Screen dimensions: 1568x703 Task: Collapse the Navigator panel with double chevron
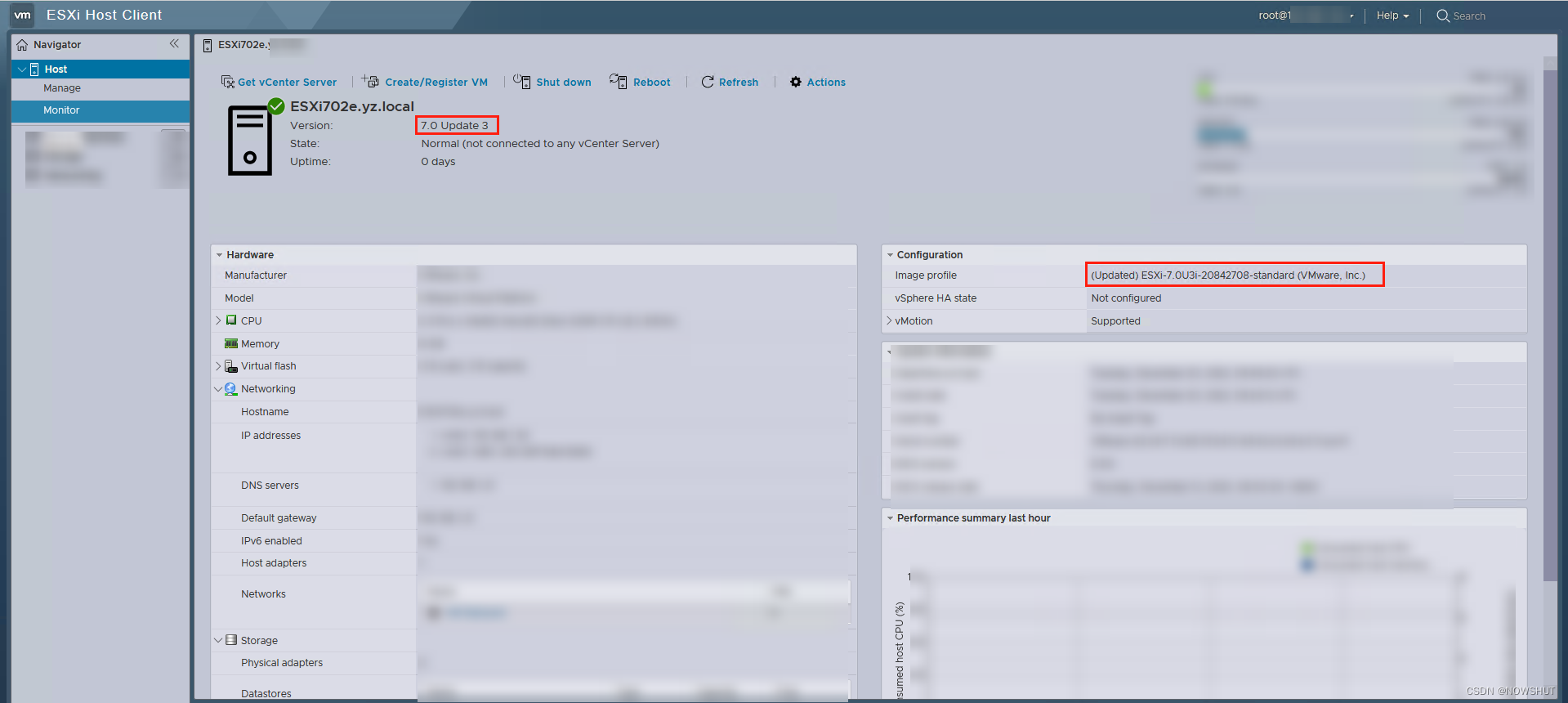point(174,44)
